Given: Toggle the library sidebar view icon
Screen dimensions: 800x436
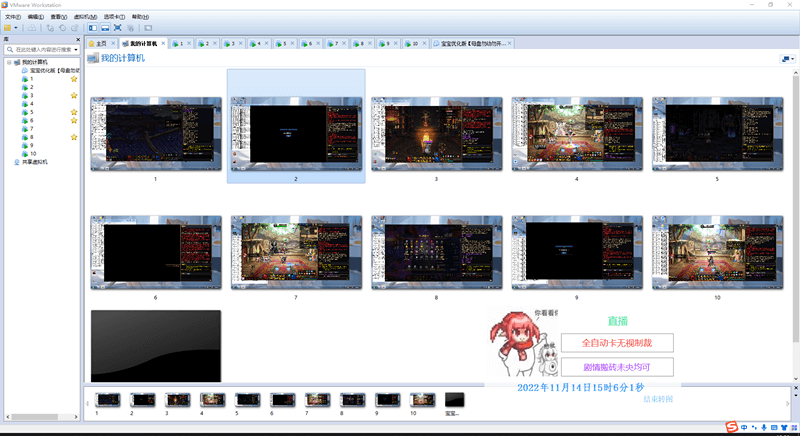Looking at the screenshot, I should tap(92, 28).
